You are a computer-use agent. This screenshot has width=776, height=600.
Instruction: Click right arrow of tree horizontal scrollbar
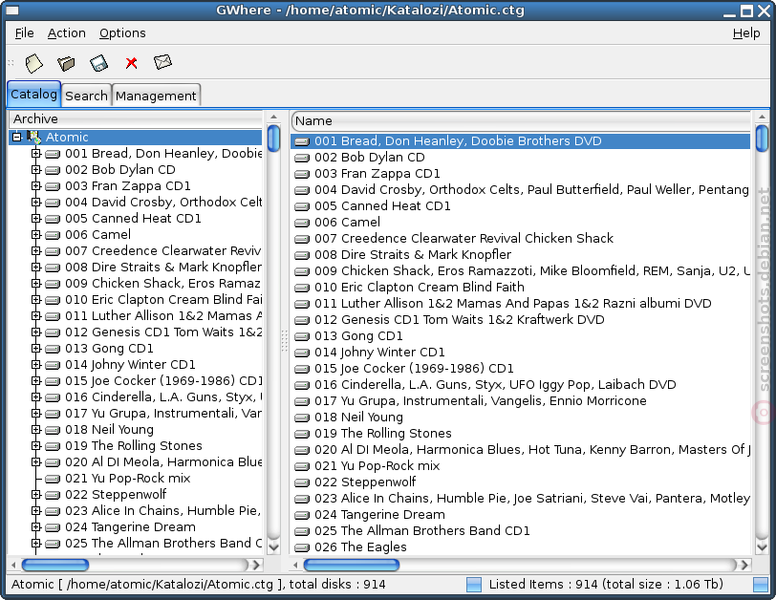point(256,565)
